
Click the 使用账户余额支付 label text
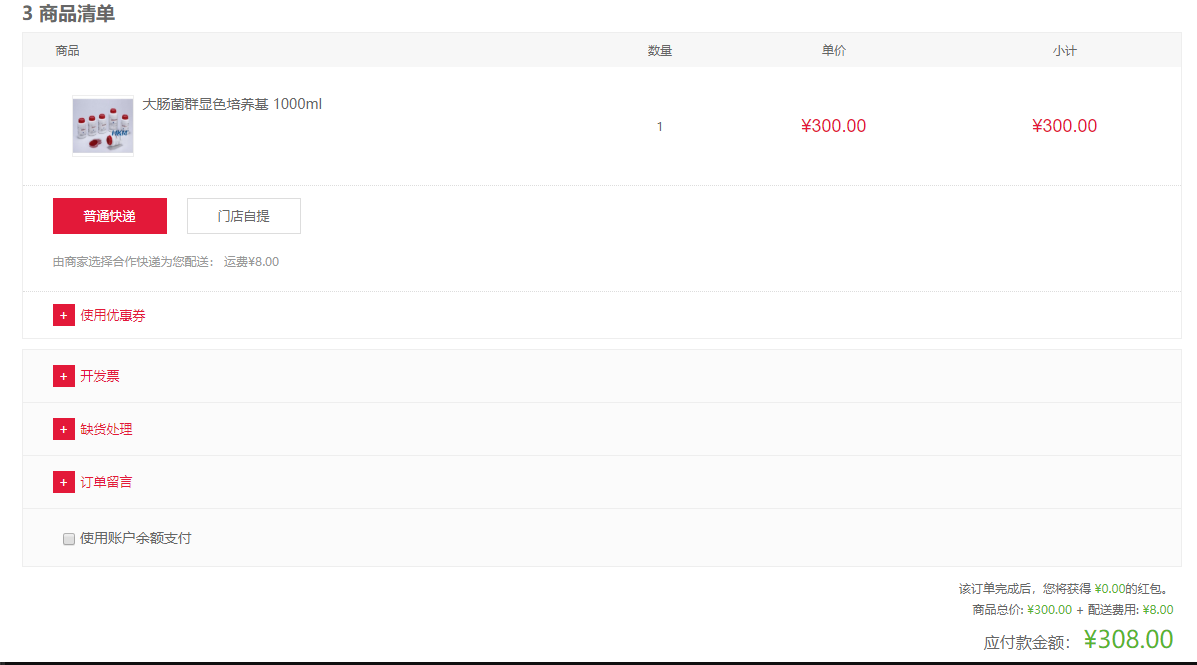coord(136,538)
